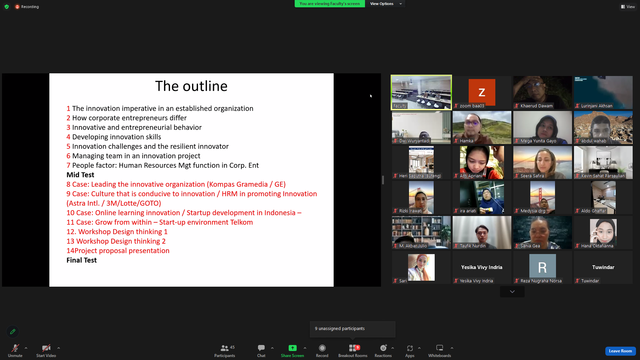Expand chat options caret beside Chat

(x=272, y=348)
